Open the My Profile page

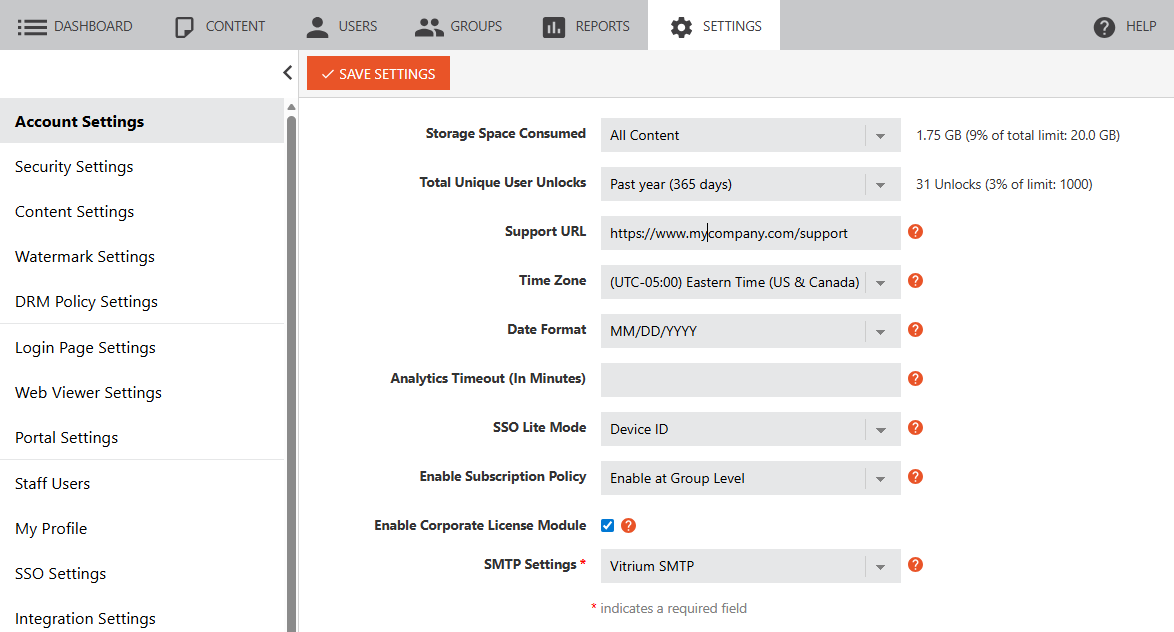coord(51,528)
